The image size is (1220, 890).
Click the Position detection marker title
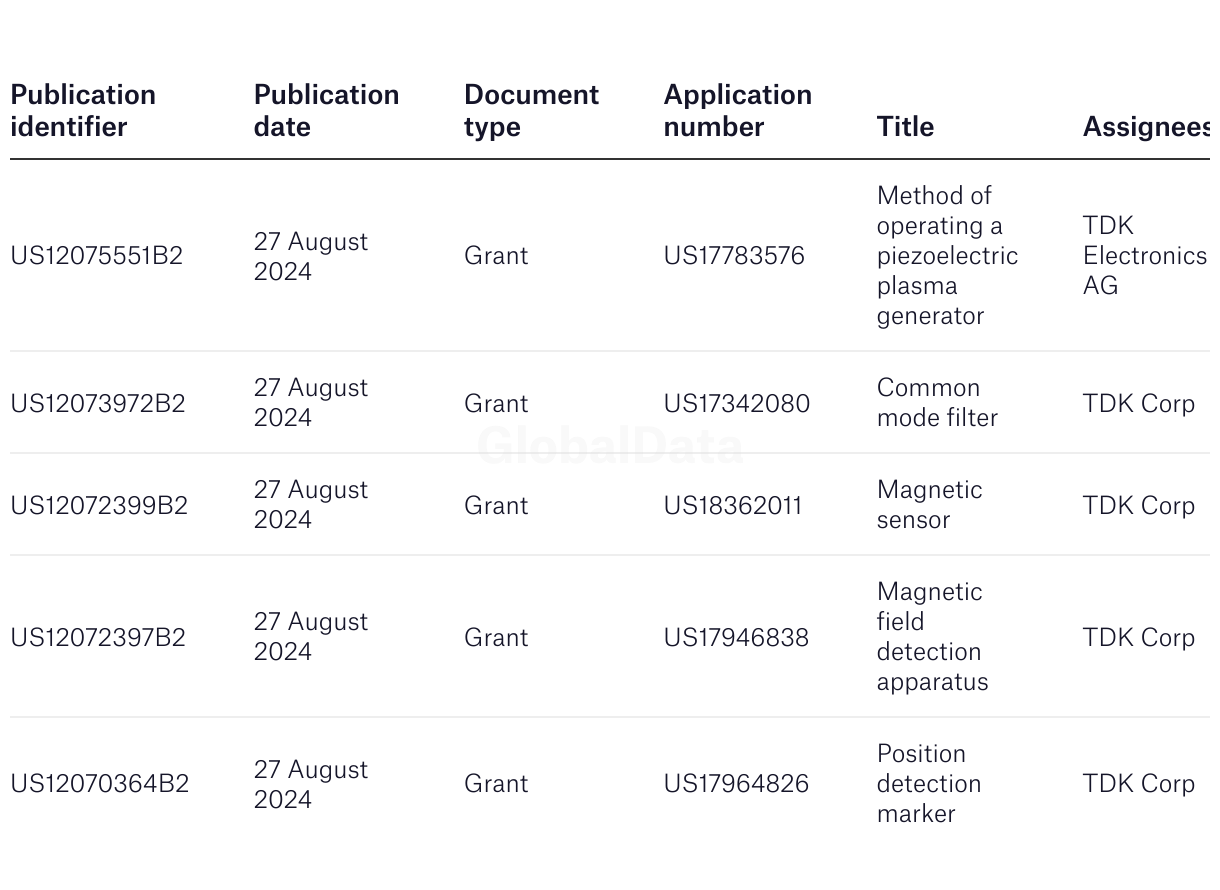click(929, 784)
